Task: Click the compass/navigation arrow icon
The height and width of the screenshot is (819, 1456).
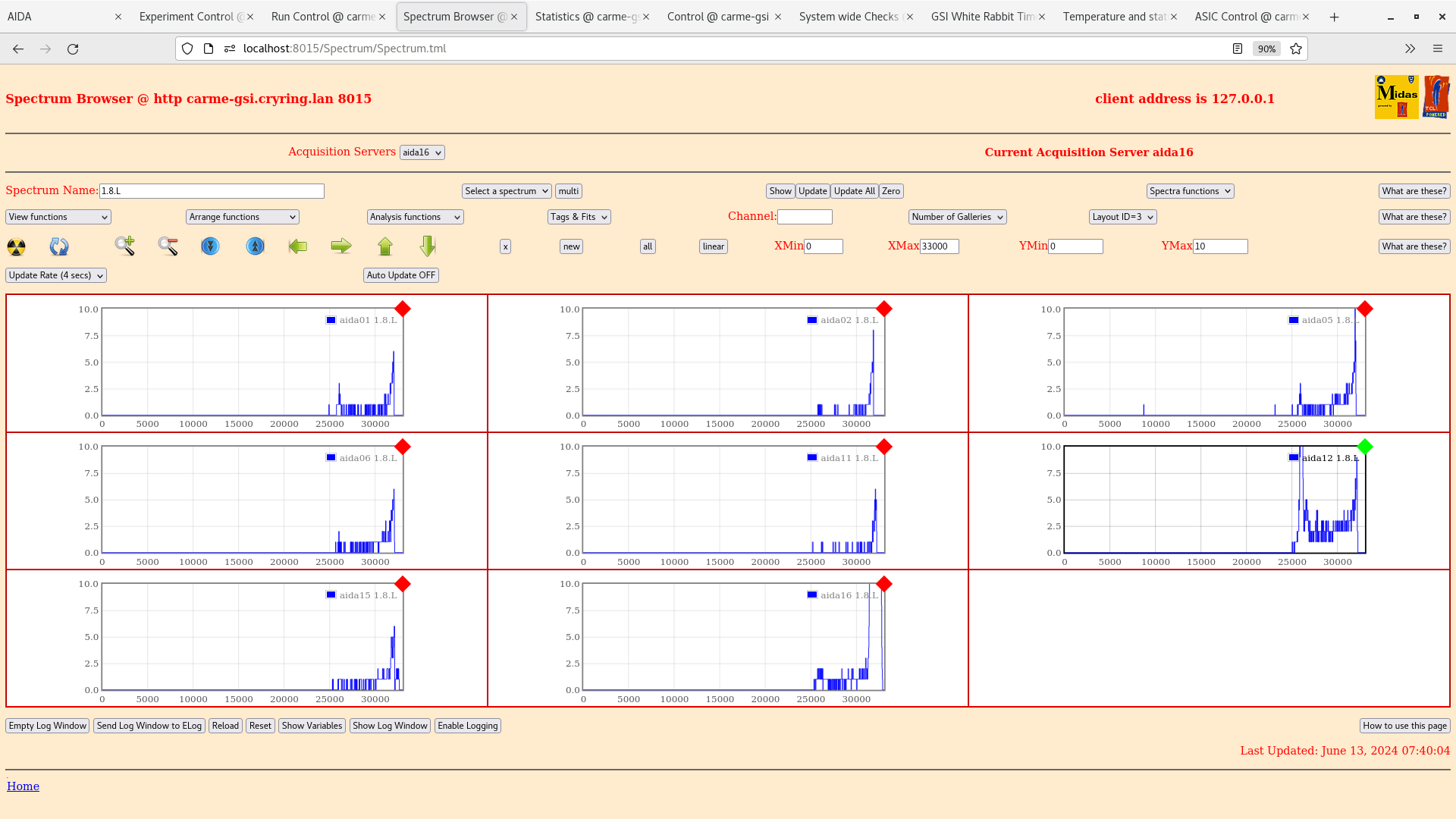Action: pos(255,246)
